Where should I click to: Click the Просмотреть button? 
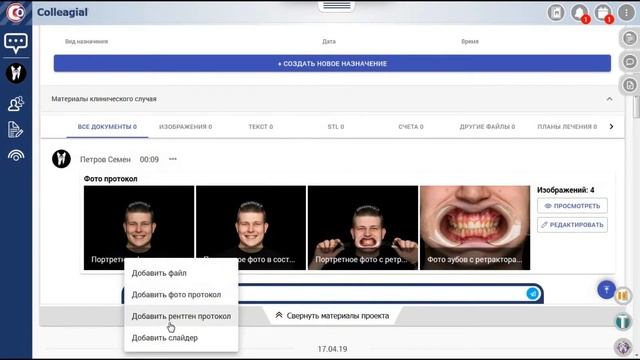(572, 206)
